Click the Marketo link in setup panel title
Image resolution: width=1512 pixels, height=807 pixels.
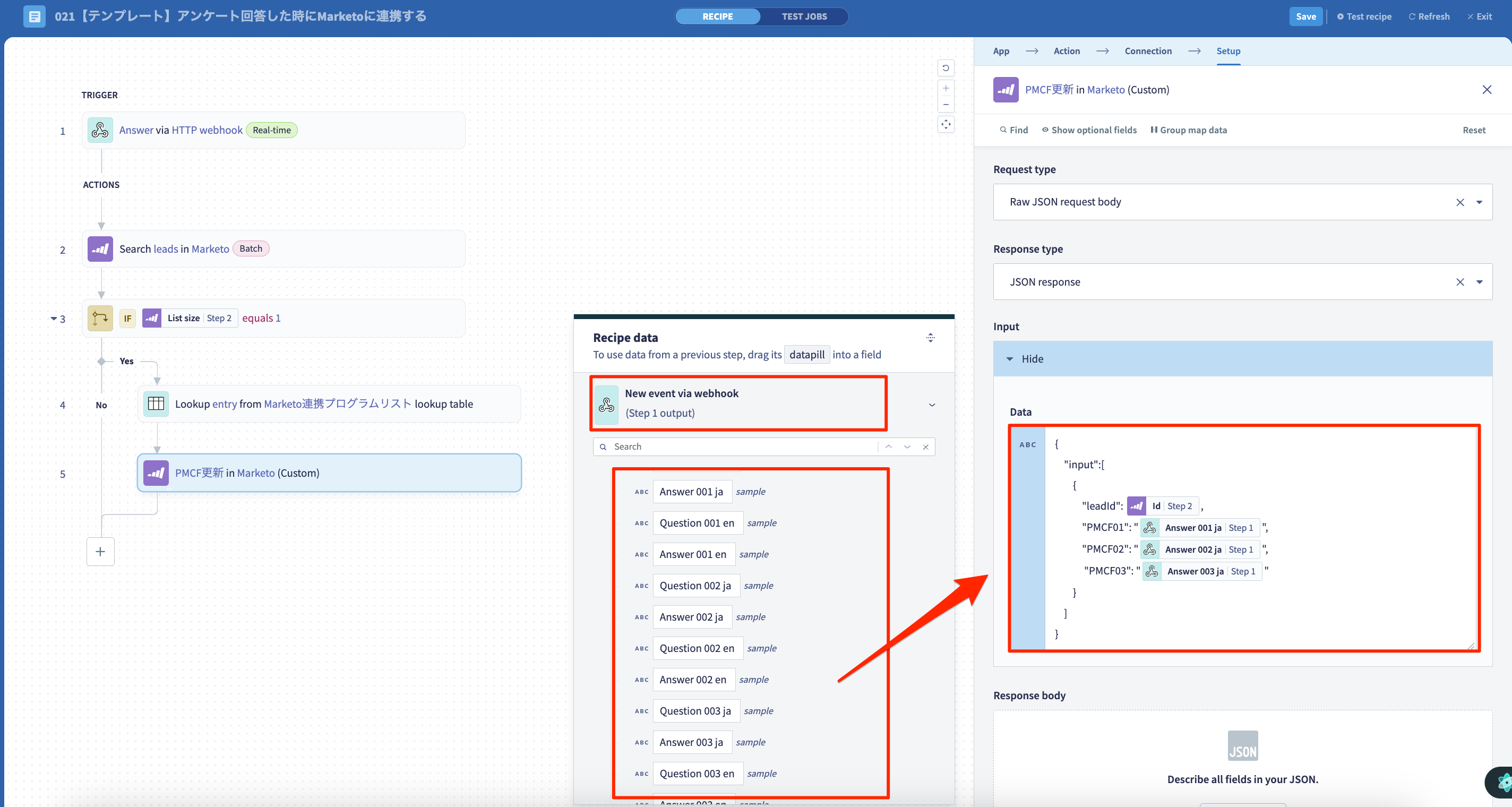point(1106,90)
